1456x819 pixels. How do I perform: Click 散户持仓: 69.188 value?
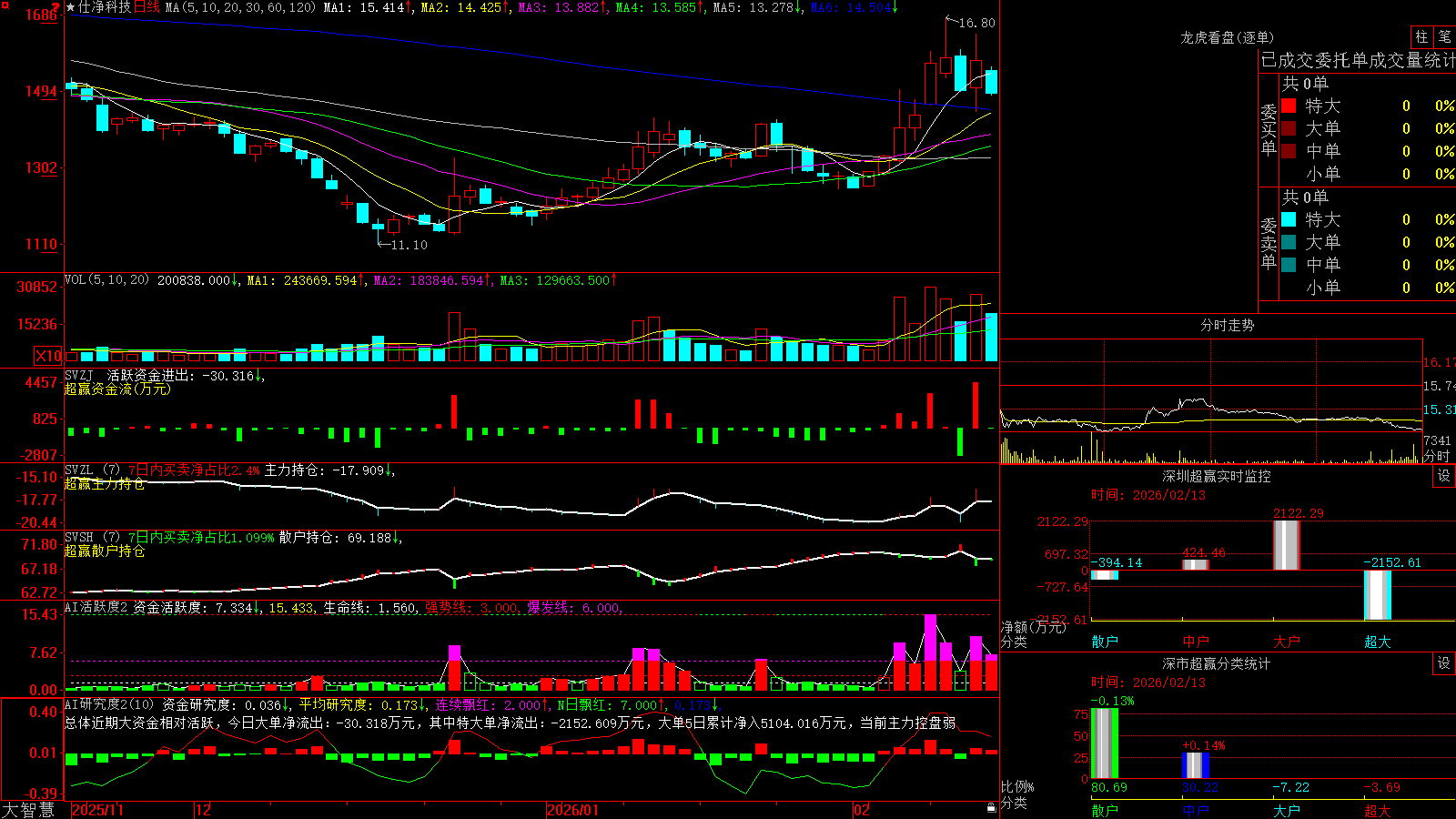click(335, 538)
